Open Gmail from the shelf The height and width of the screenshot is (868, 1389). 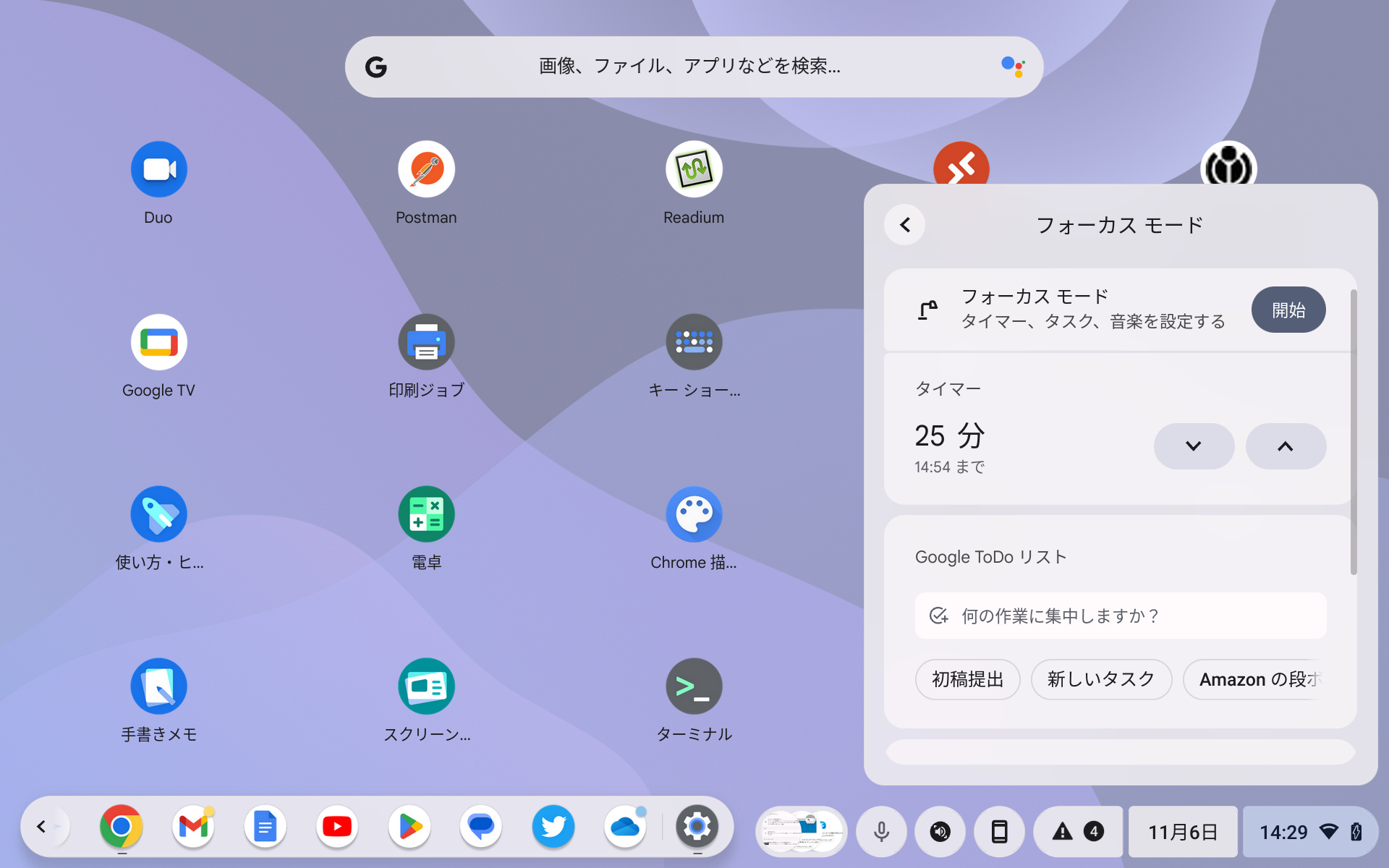[192, 826]
